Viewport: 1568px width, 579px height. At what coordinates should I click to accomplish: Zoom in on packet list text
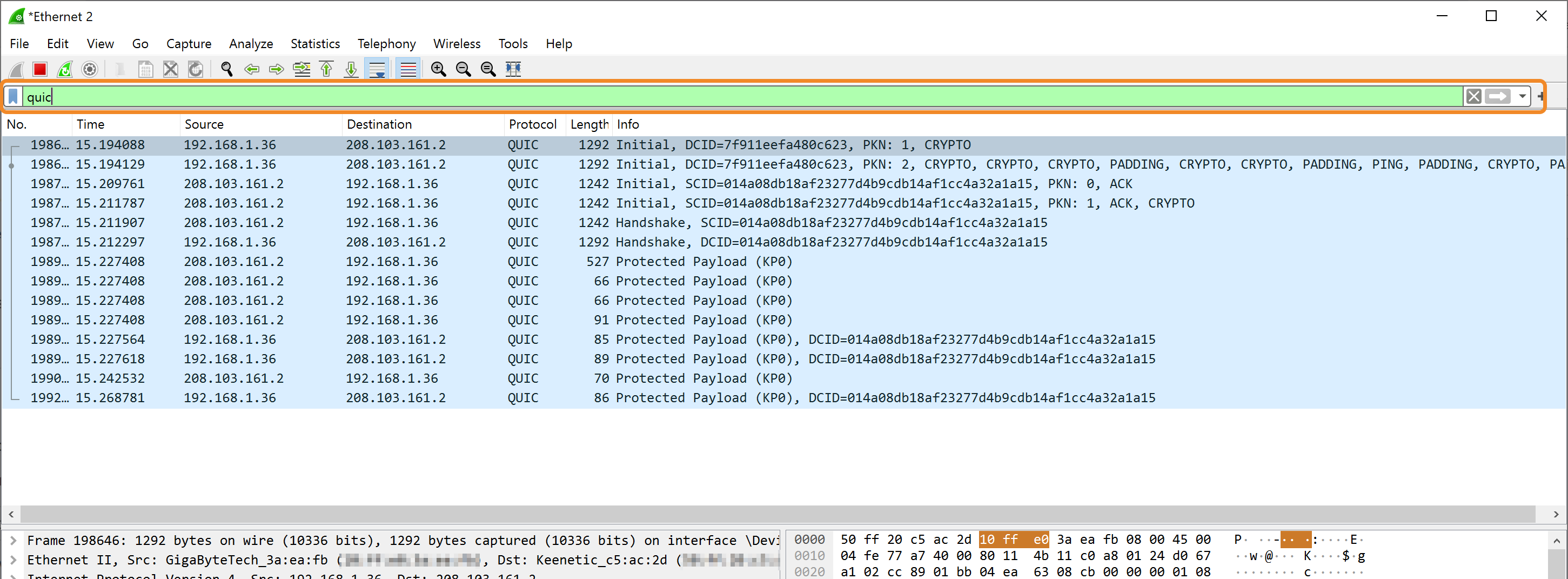[438, 69]
